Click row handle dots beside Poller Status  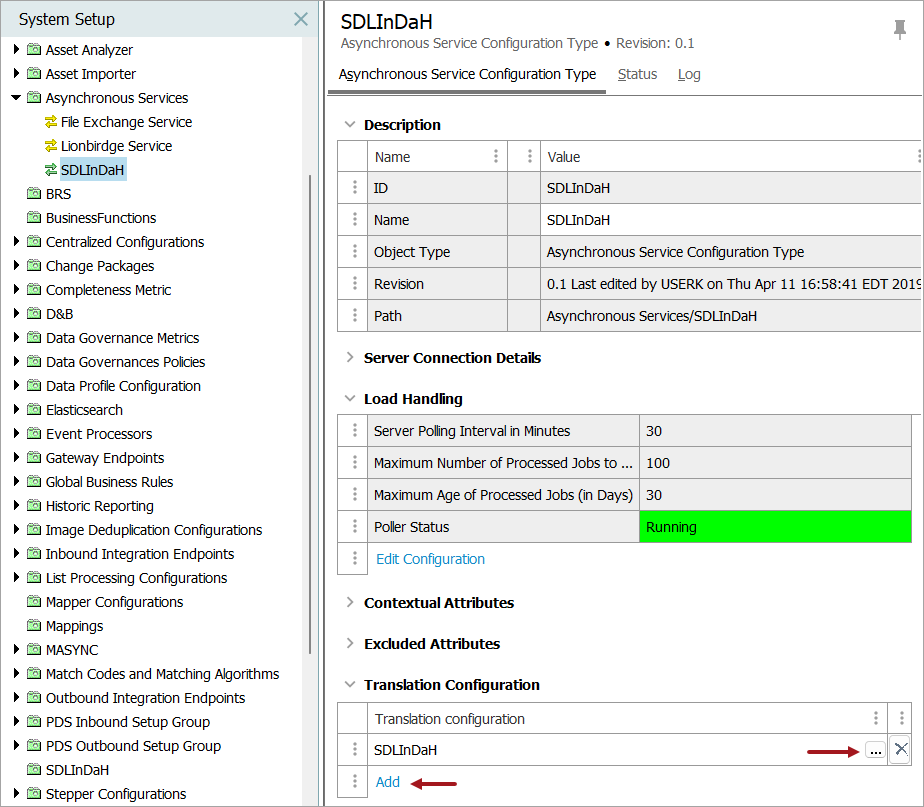(x=353, y=527)
